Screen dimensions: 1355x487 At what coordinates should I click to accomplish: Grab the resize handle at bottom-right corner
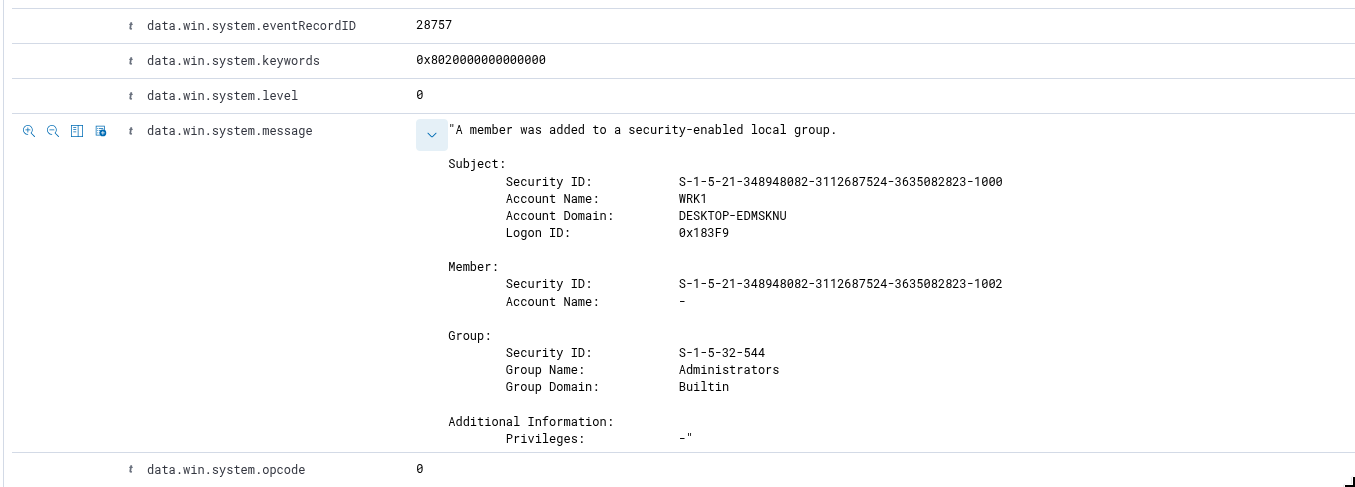(x=1349, y=481)
